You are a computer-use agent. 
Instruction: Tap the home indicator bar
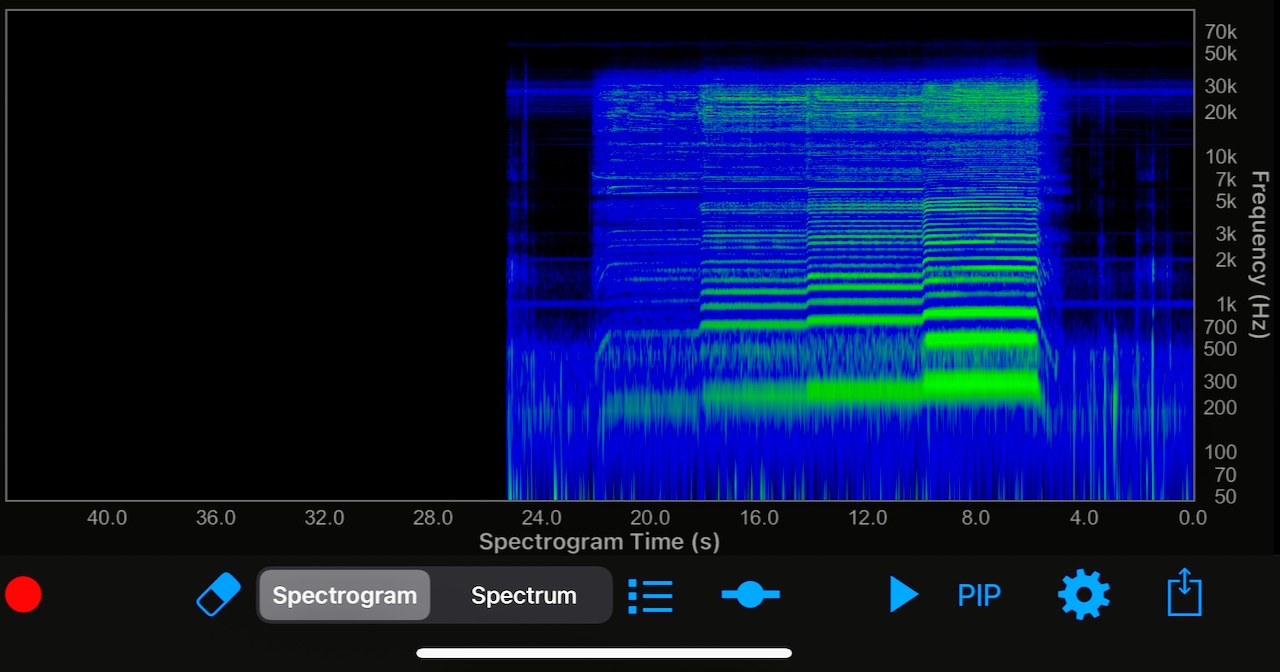click(x=604, y=654)
